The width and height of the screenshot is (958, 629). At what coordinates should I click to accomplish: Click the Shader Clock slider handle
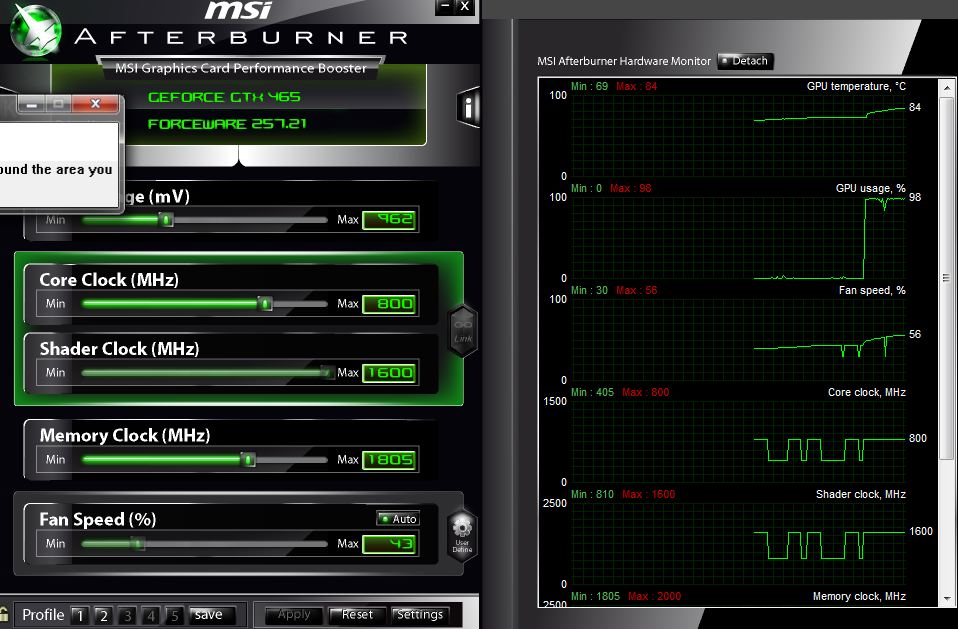[327, 373]
